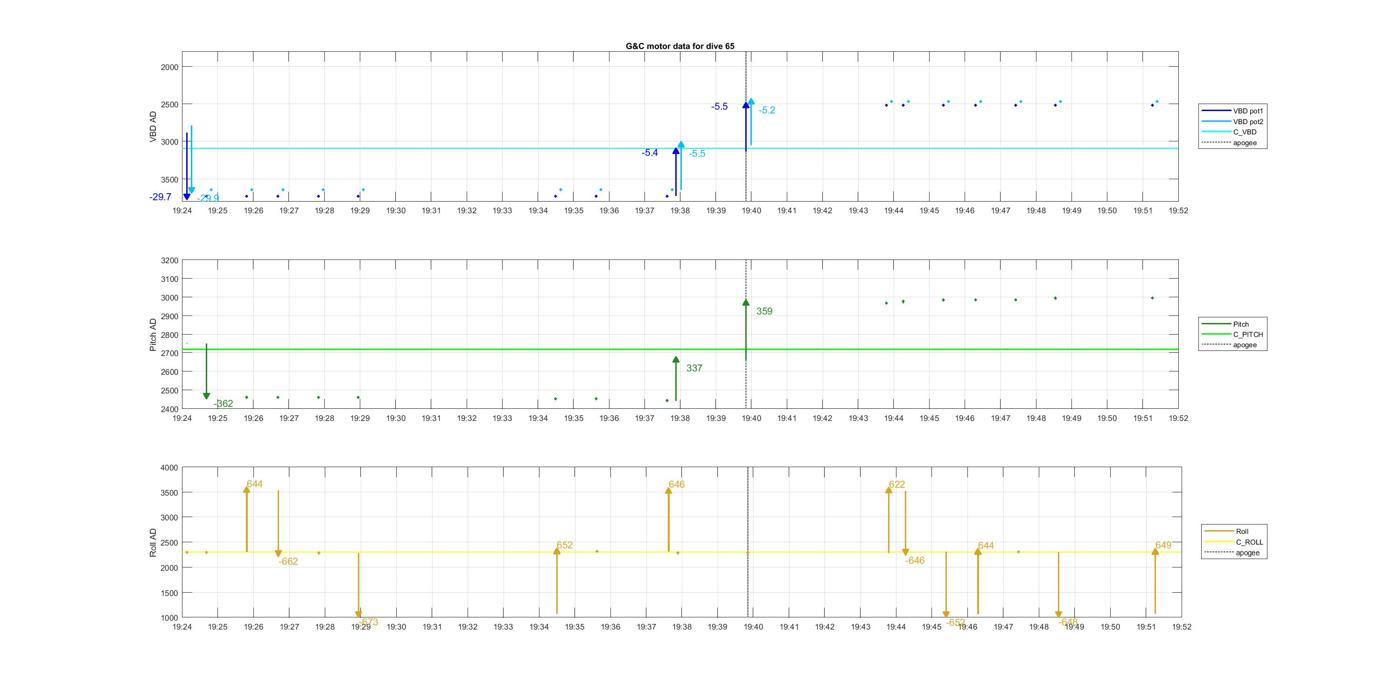
Task: Click the '1000' tick on the Roll axis
Action: (170, 618)
